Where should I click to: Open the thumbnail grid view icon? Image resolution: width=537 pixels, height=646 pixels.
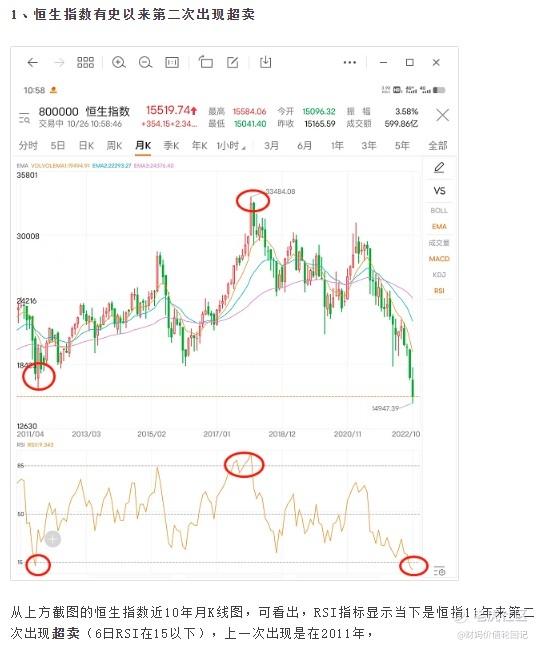[x=85, y=63]
